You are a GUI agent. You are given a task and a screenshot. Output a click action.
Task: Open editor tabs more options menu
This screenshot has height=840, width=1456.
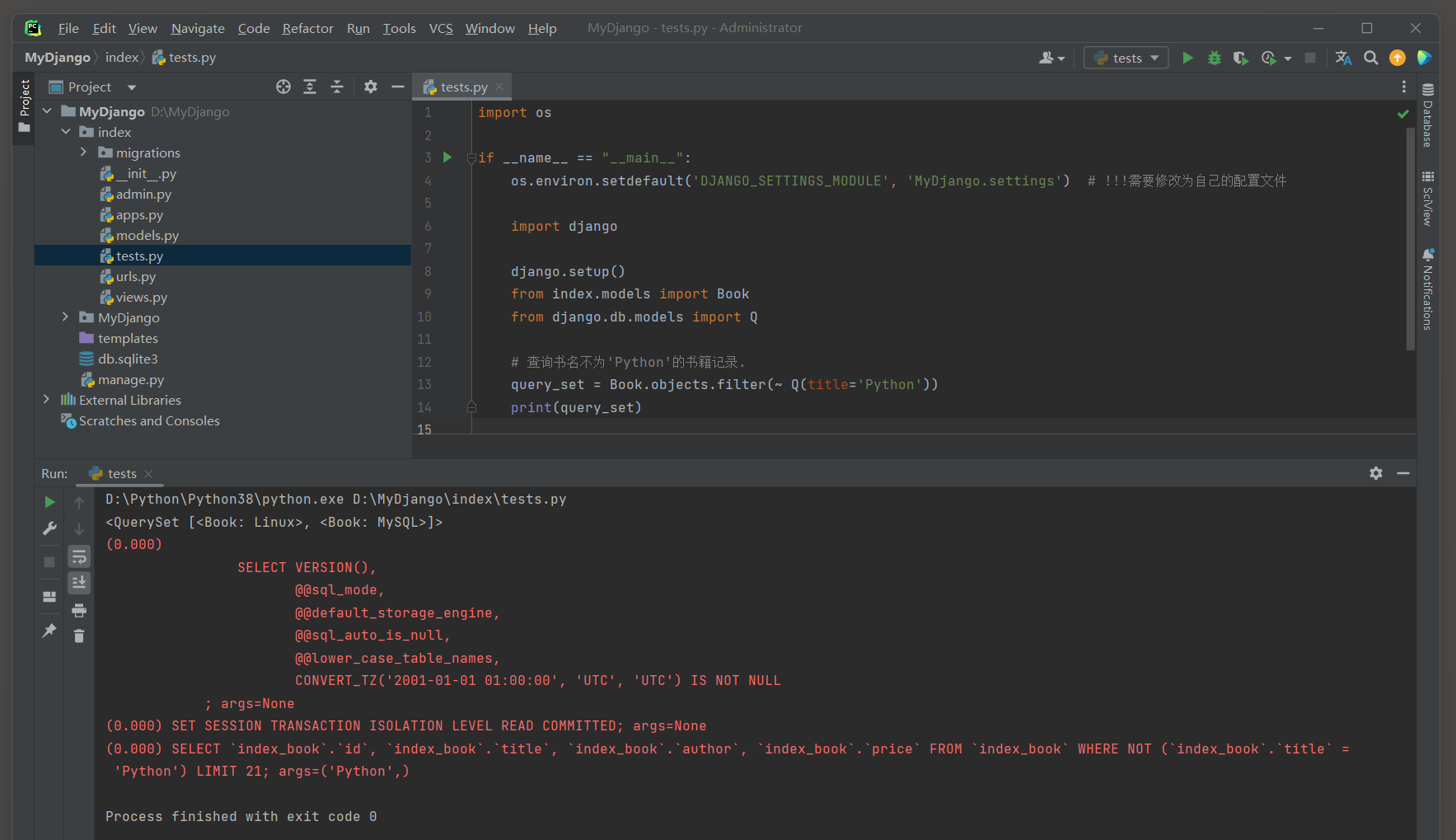click(1404, 87)
